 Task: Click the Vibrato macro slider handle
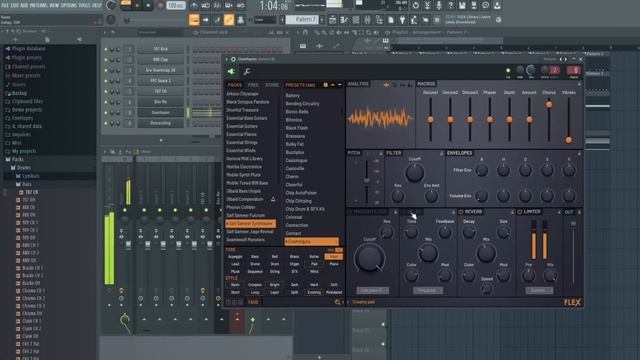569,140
